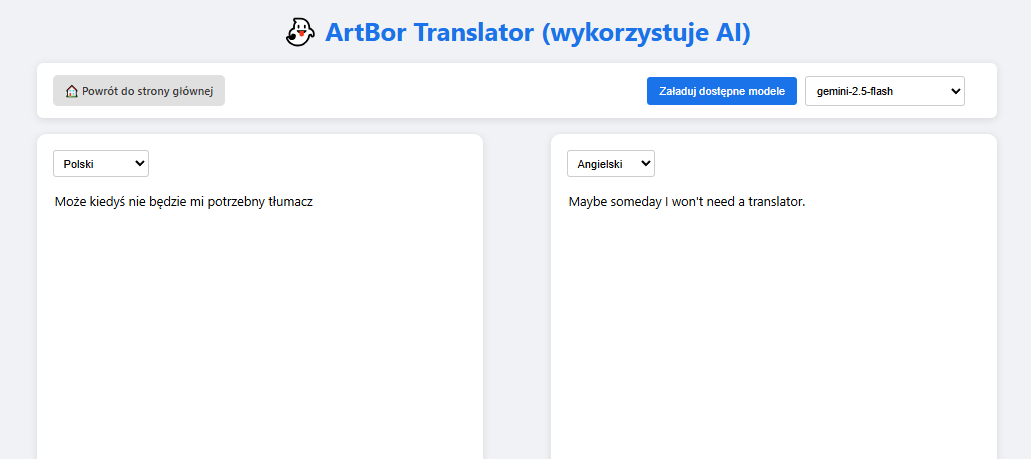1031x459 pixels.
Task: Click in the English translation output area
Action: pyautogui.click(x=774, y=322)
